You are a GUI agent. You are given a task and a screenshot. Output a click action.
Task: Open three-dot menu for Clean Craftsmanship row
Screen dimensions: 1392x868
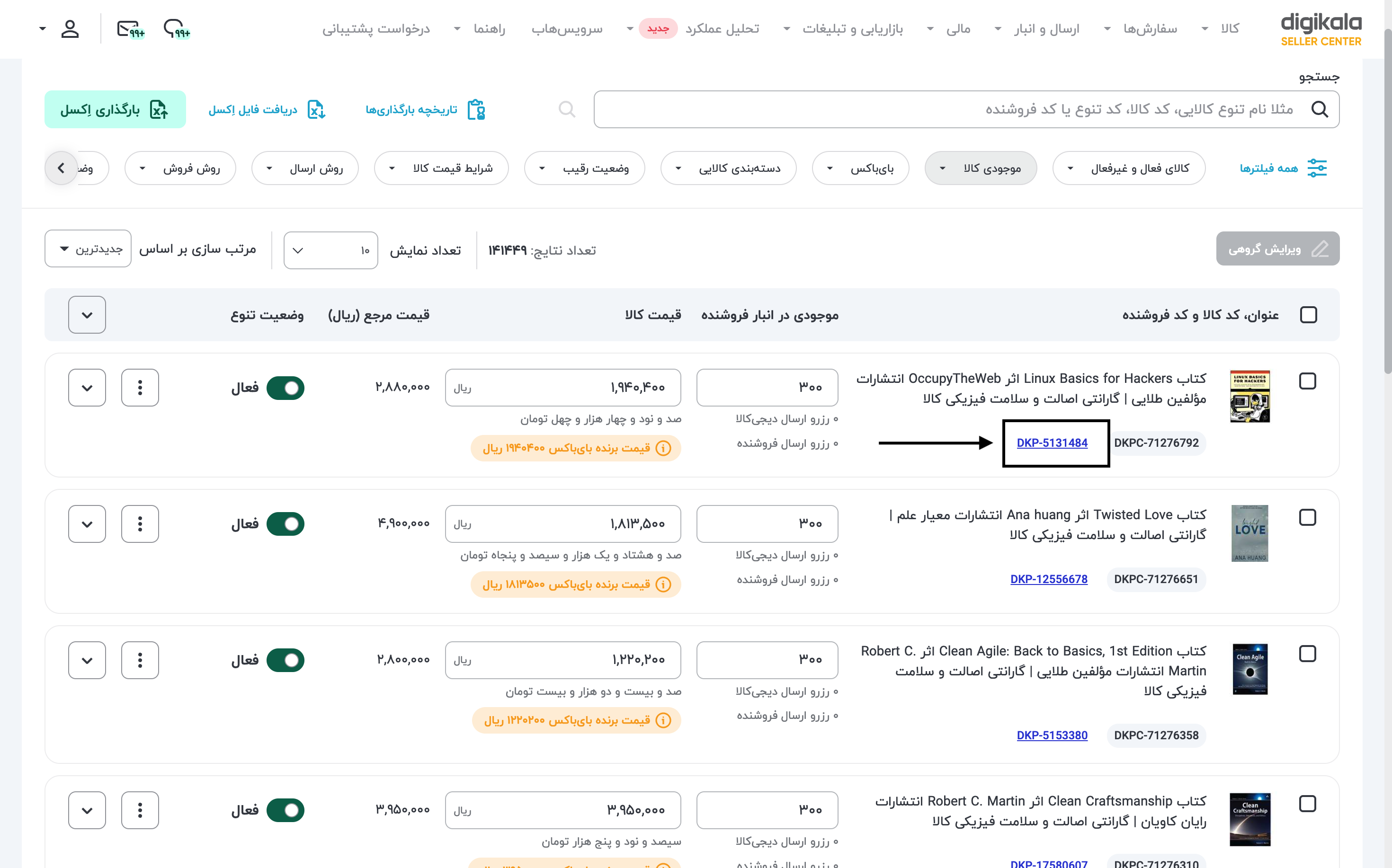pyautogui.click(x=140, y=810)
